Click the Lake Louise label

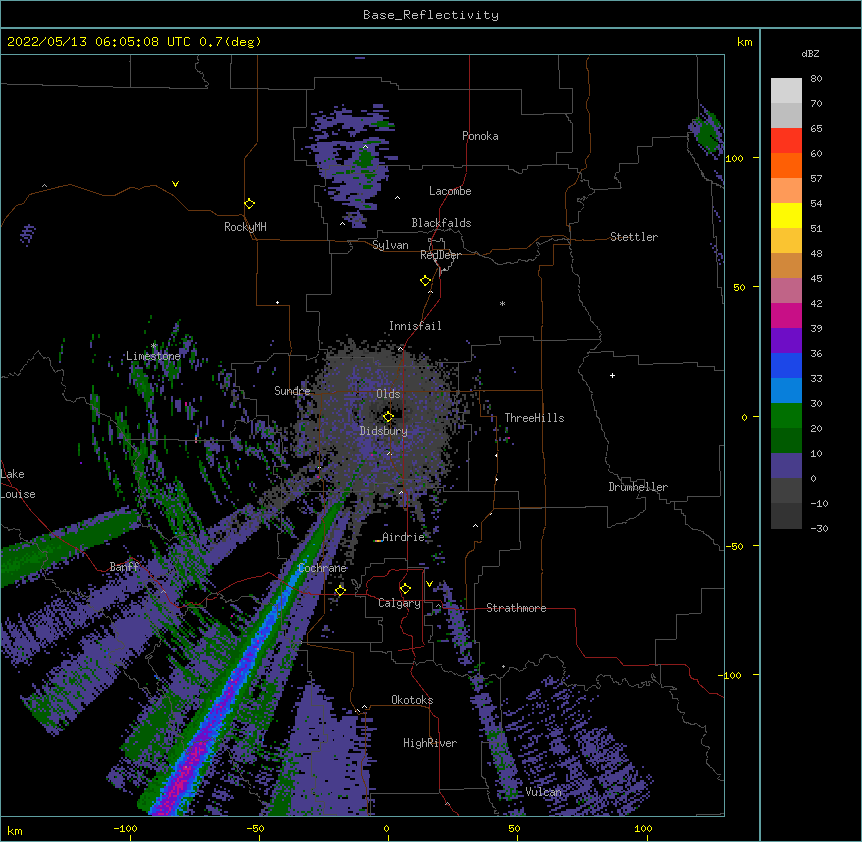(x=18, y=484)
